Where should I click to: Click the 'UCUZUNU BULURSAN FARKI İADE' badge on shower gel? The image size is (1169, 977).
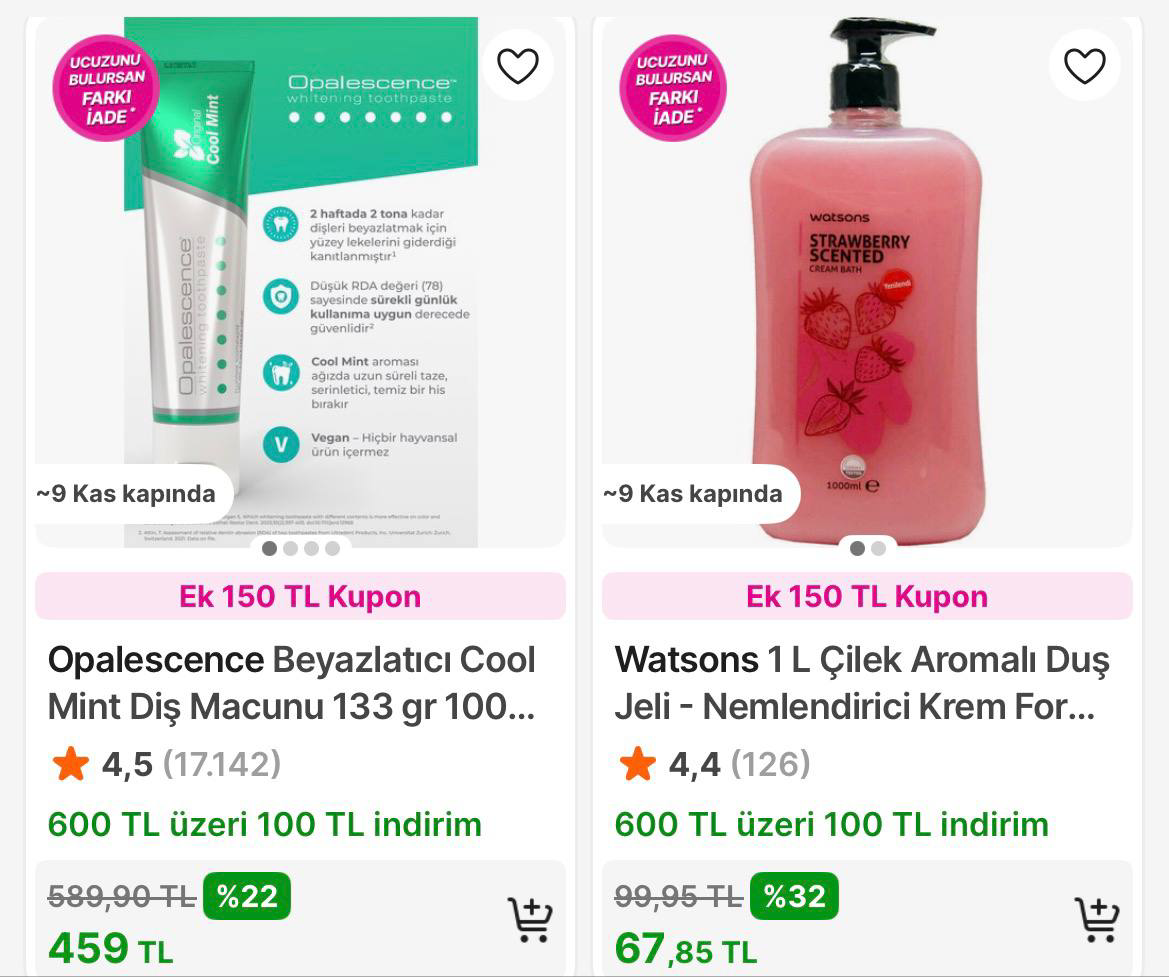671,88
